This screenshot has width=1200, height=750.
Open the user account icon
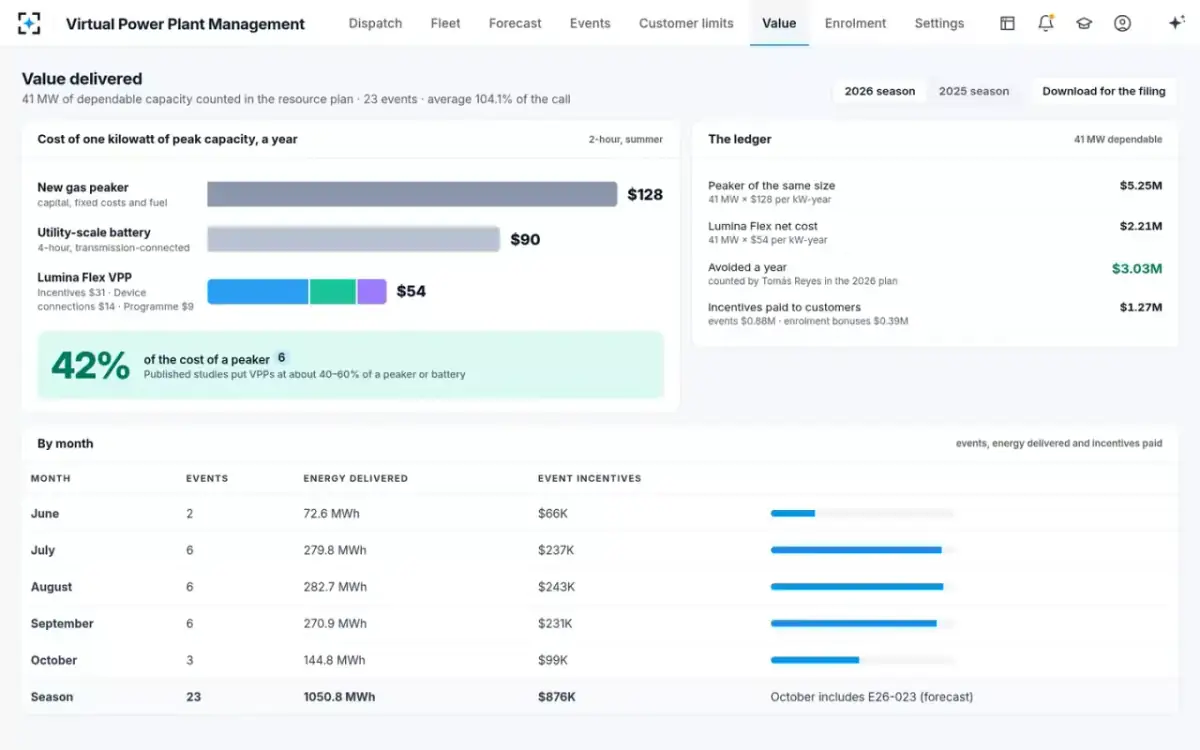coord(1122,23)
